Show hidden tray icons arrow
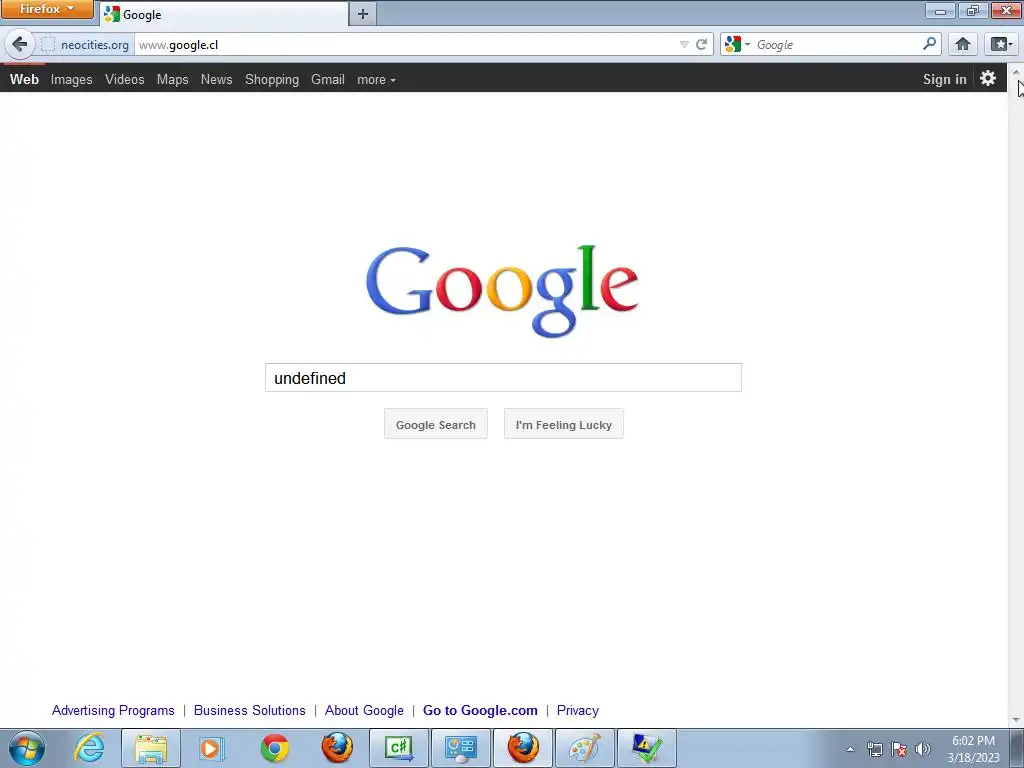 point(850,748)
